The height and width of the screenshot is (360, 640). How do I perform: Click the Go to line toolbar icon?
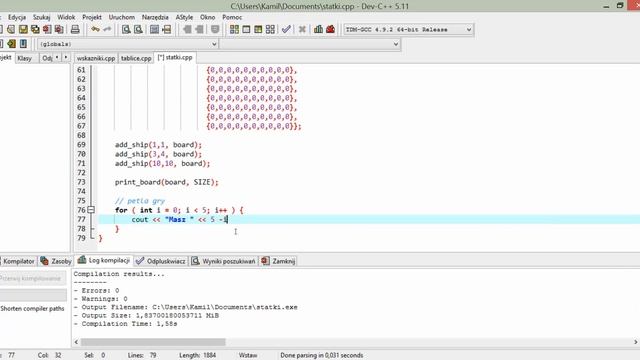coord(167,29)
